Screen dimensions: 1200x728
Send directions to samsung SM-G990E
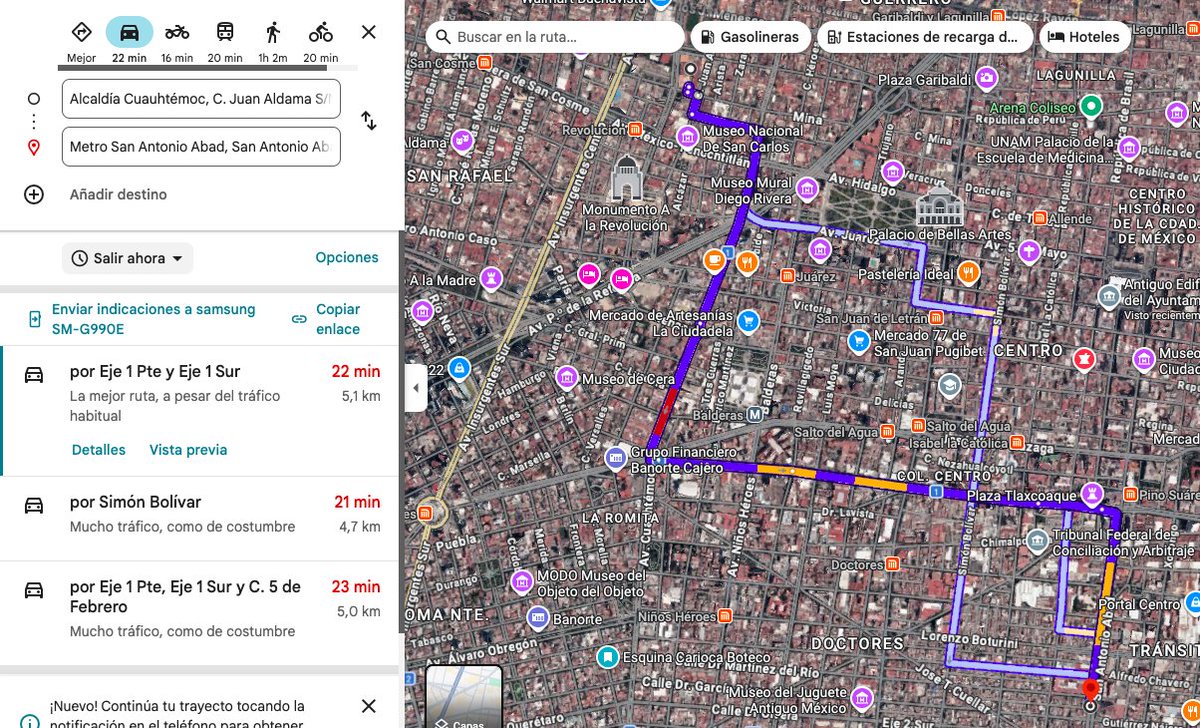click(153, 319)
